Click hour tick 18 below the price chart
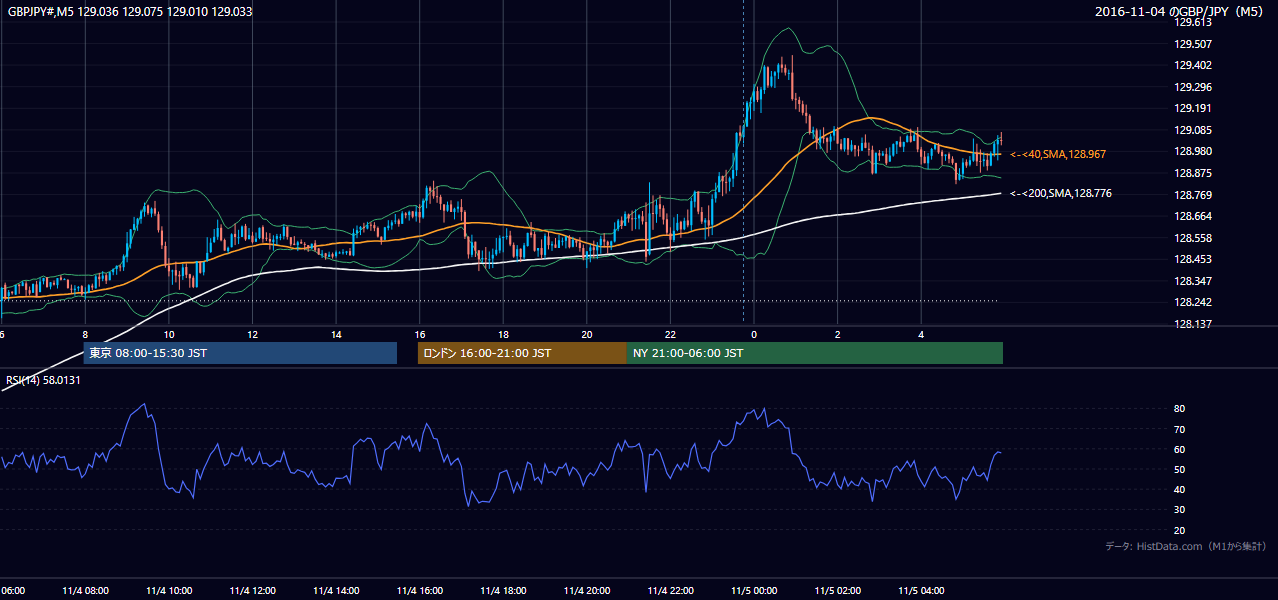Image resolution: width=1278 pixels, height=600 pixels. [503, 335]
